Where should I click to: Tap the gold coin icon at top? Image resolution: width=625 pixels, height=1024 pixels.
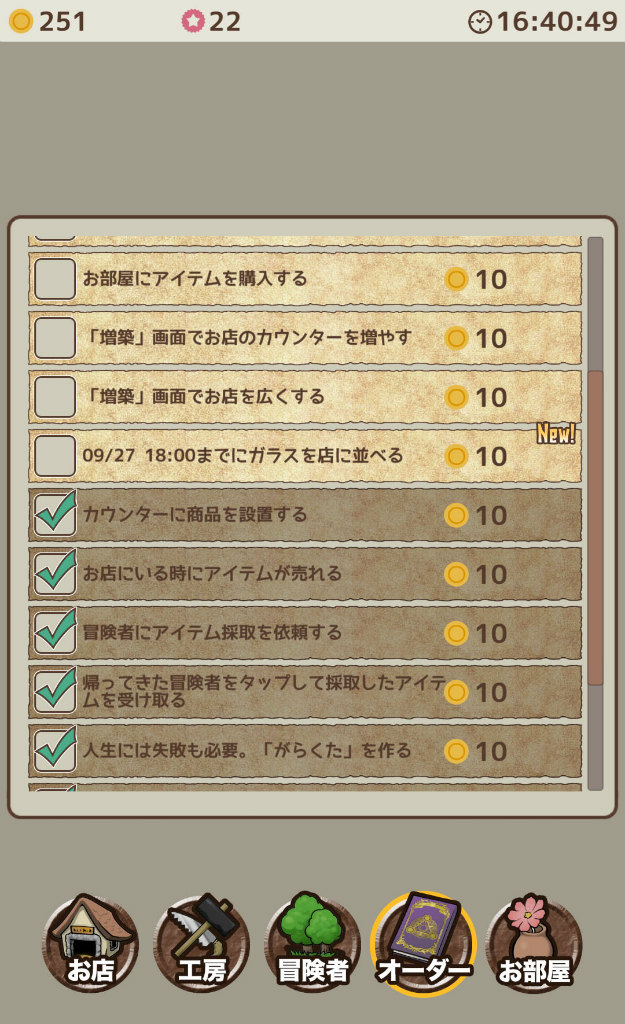point(20,21)
